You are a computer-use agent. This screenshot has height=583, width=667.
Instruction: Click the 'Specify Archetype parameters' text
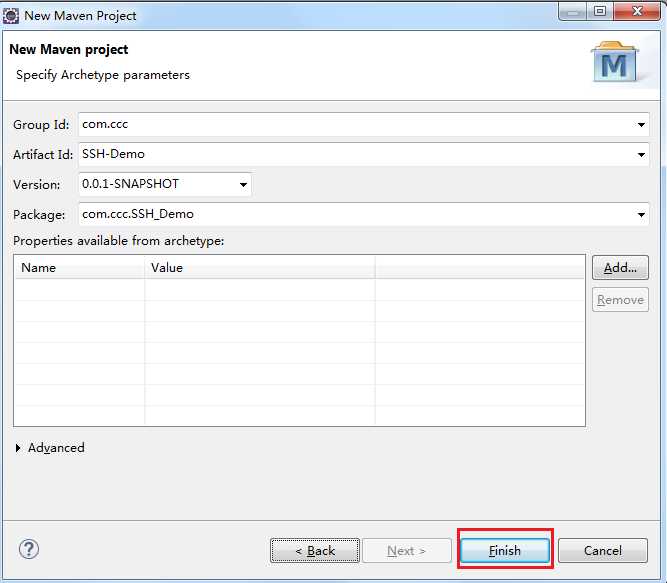tap(103, 75)
